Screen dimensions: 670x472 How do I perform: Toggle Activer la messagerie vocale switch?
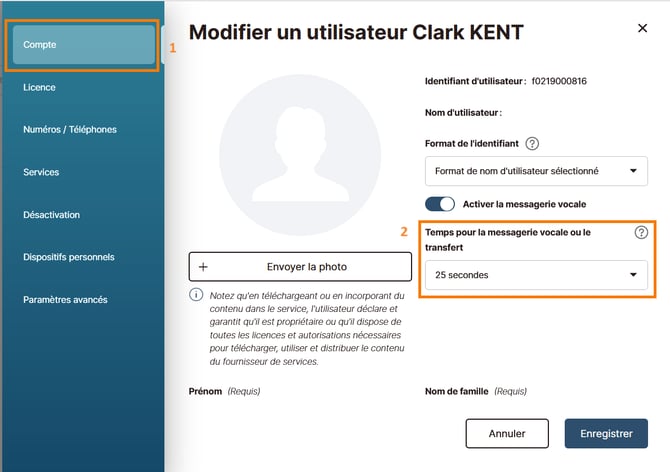click(x=440, y=204)
